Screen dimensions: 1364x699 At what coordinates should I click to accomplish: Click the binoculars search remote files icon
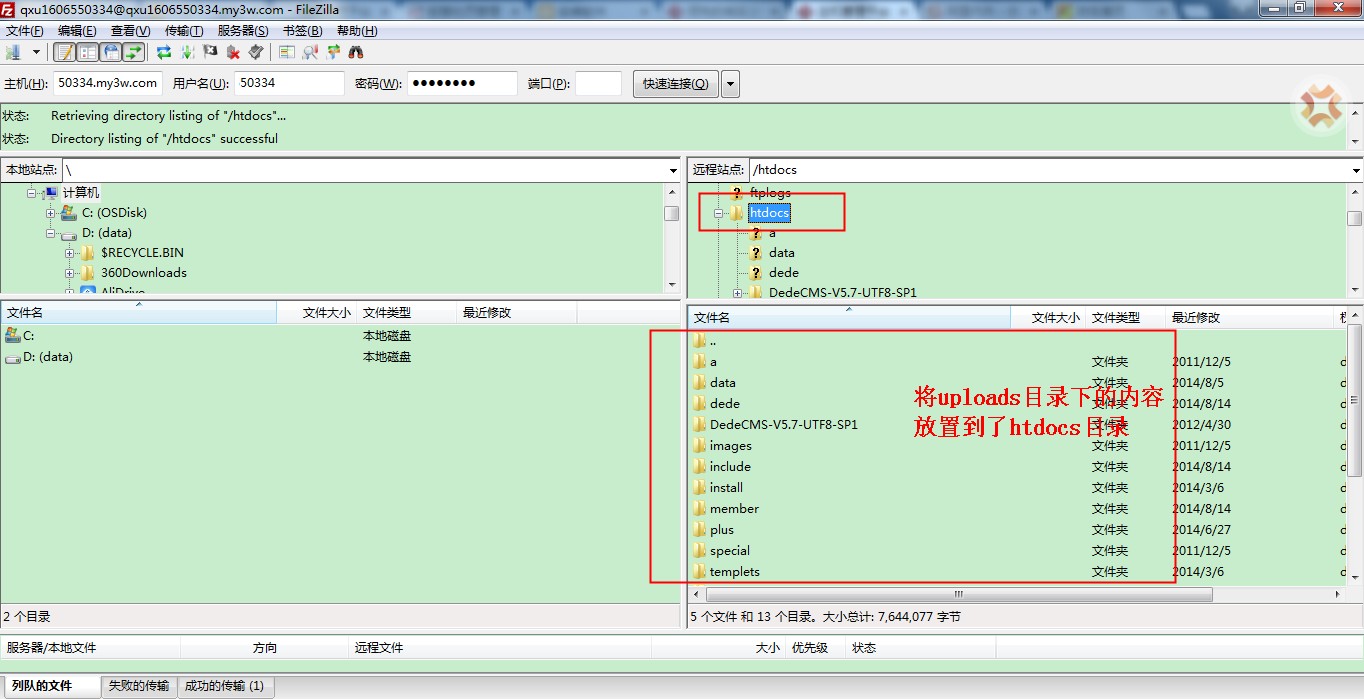[356, 52]
